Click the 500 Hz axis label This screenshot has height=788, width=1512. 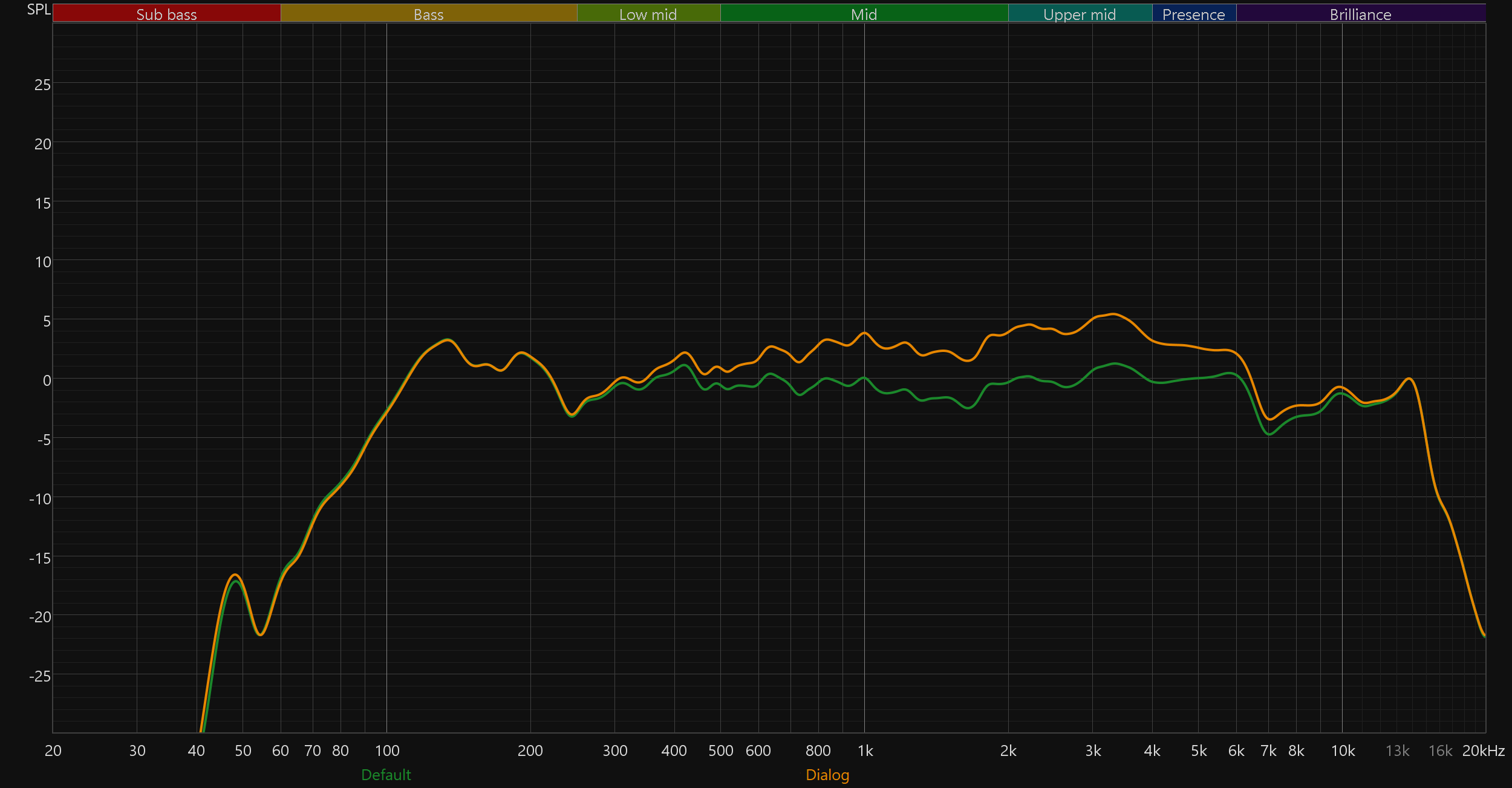(720, 751)
